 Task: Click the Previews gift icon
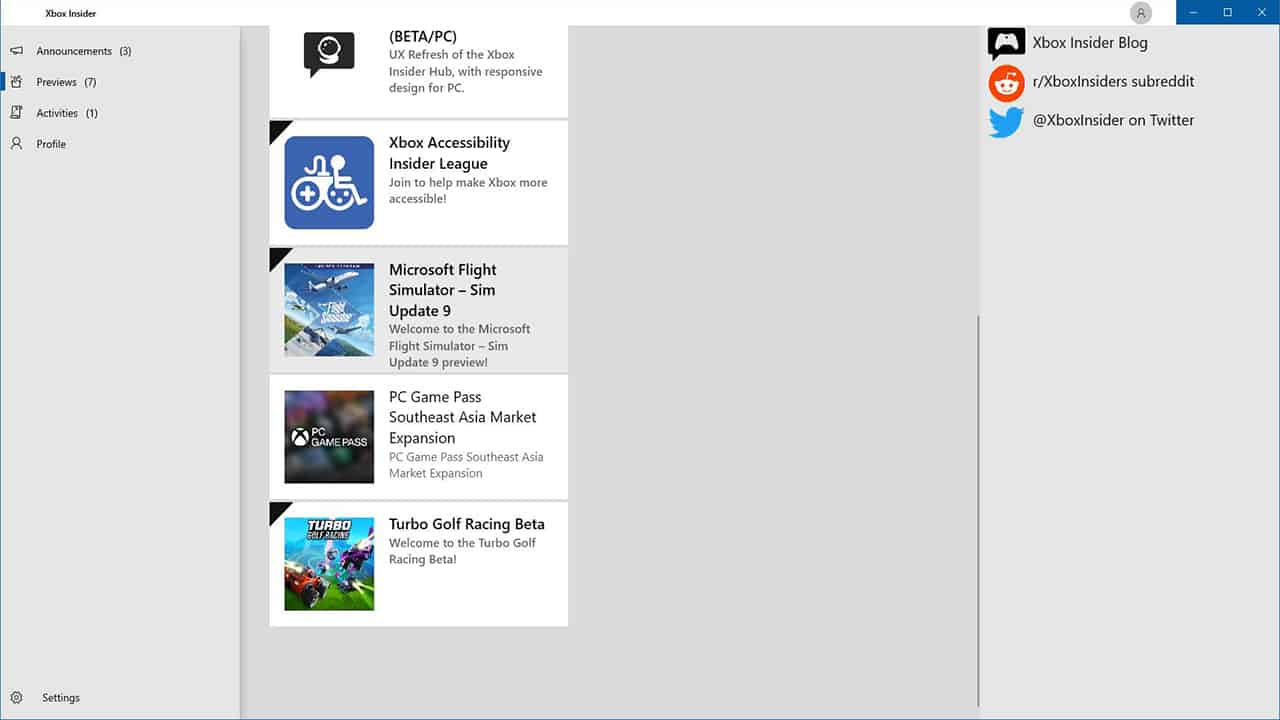pyautogui.click(x=16, y=82)
